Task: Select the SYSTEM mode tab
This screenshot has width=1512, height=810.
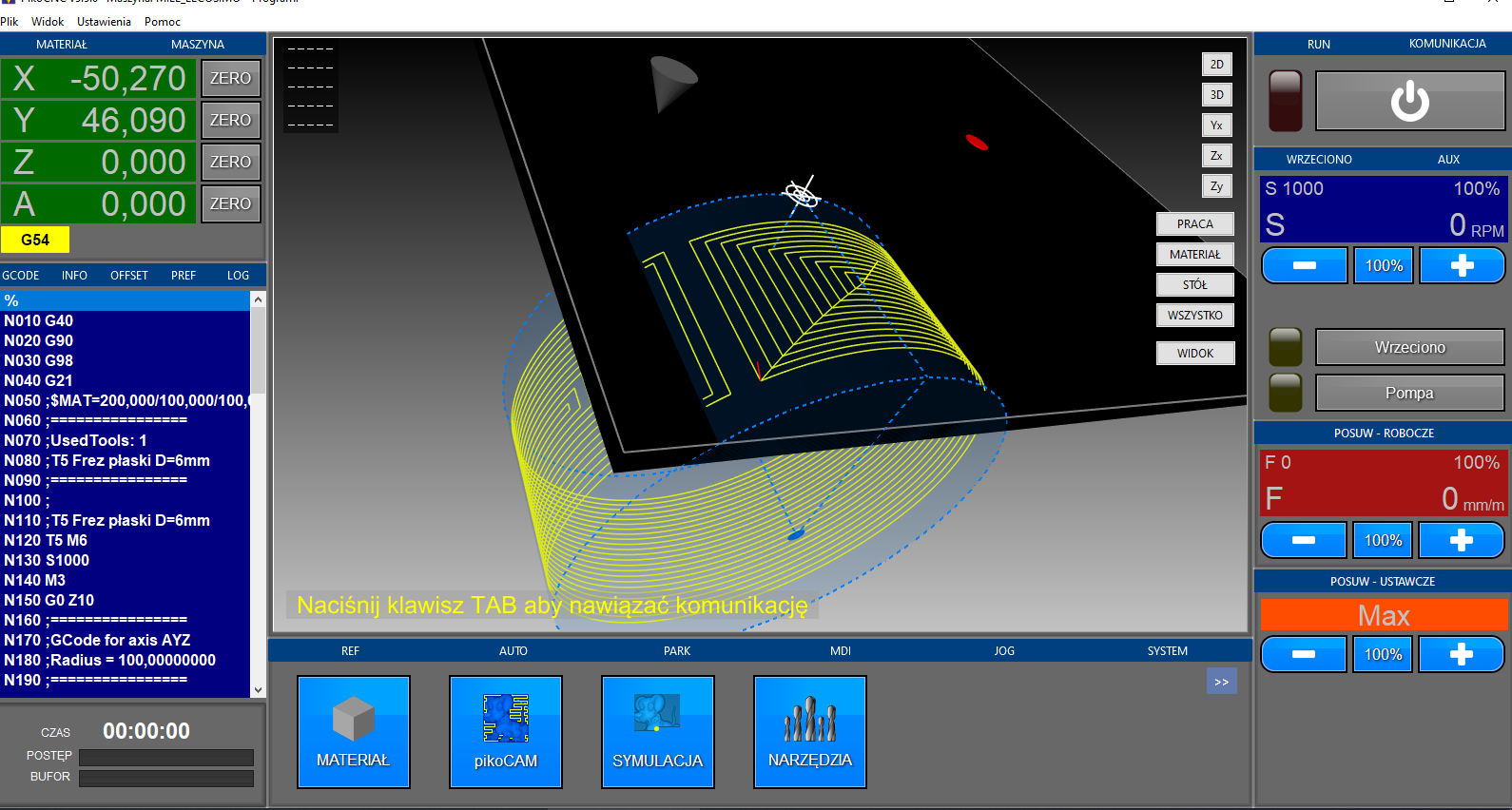Action: click(1168, 651)
